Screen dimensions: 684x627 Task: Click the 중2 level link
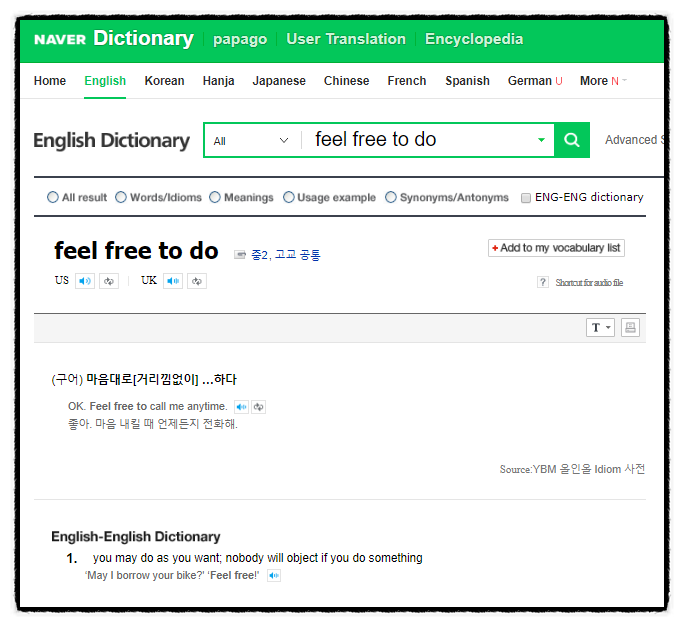(259, 254)
